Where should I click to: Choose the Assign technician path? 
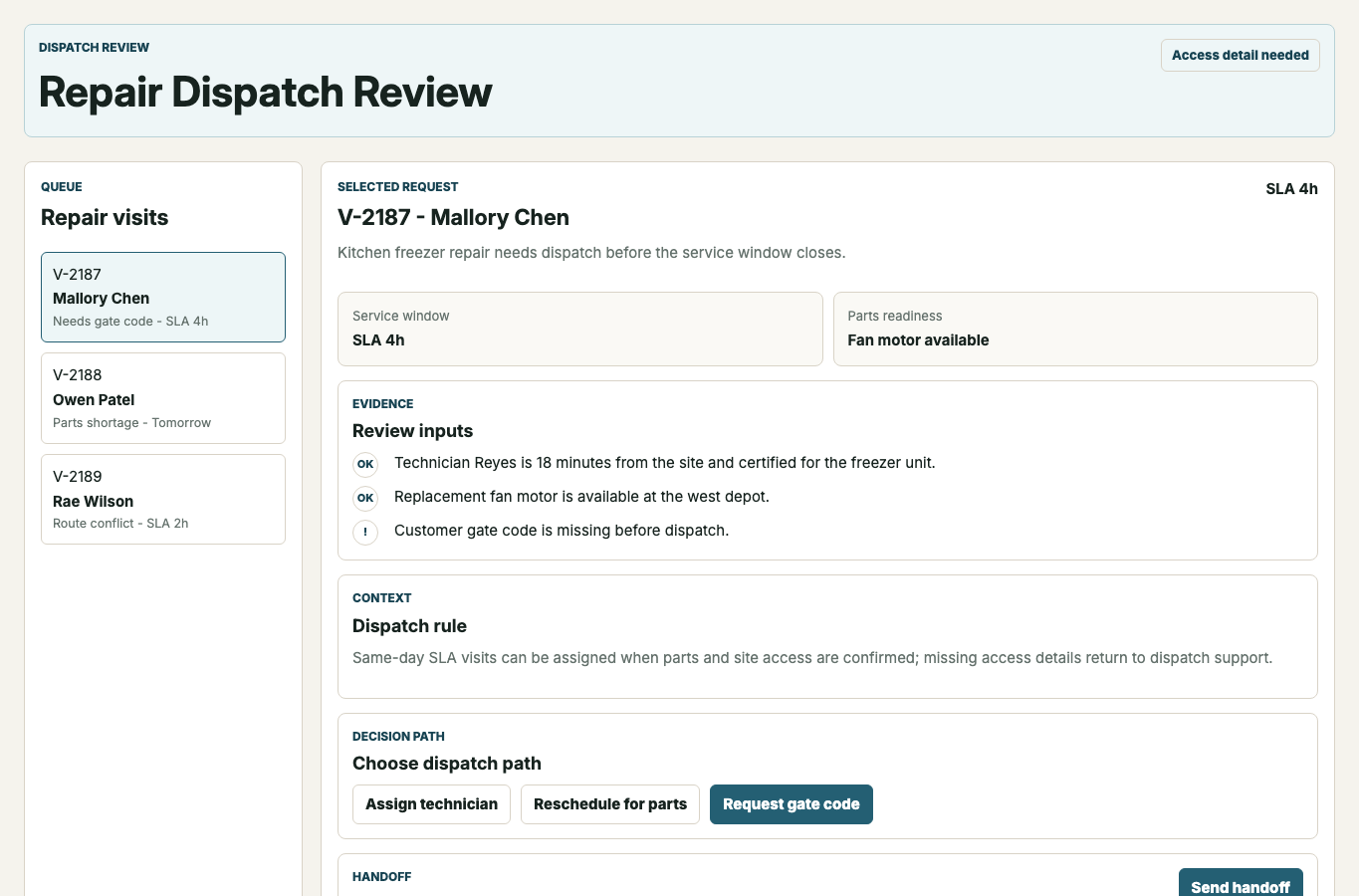431,804
